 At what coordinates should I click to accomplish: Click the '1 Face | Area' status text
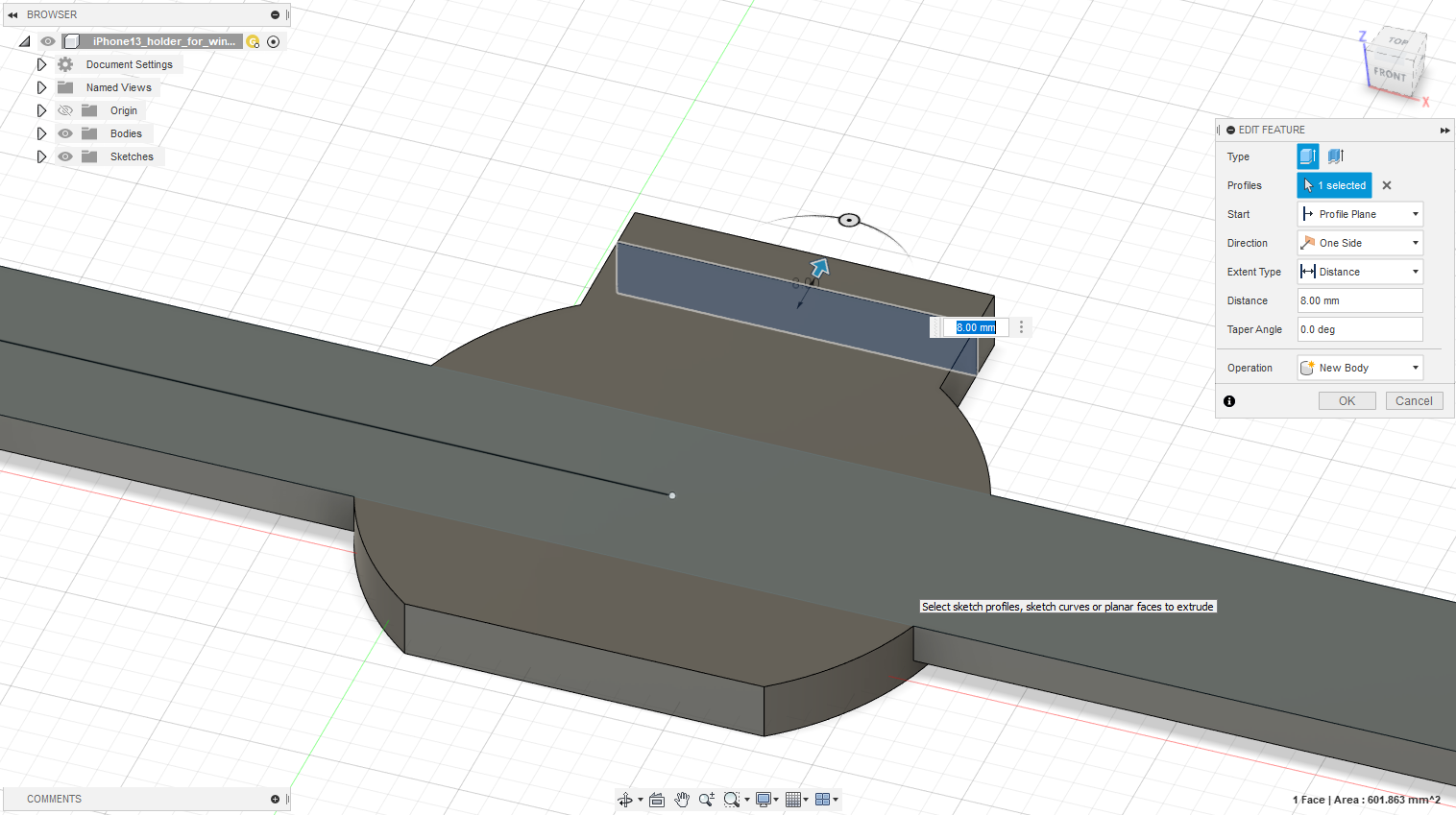1367,800
